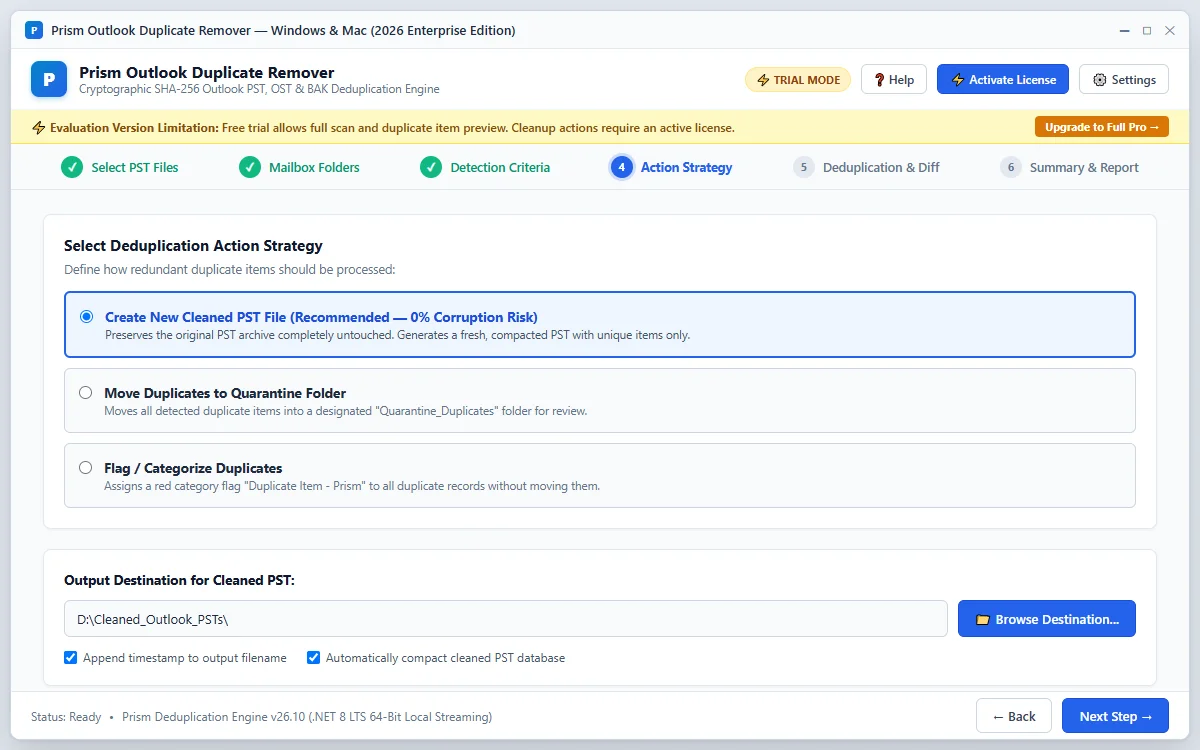Close the Prism window
The height and width of the screenshot is (750, 1200).
(x=1170, y=31)
